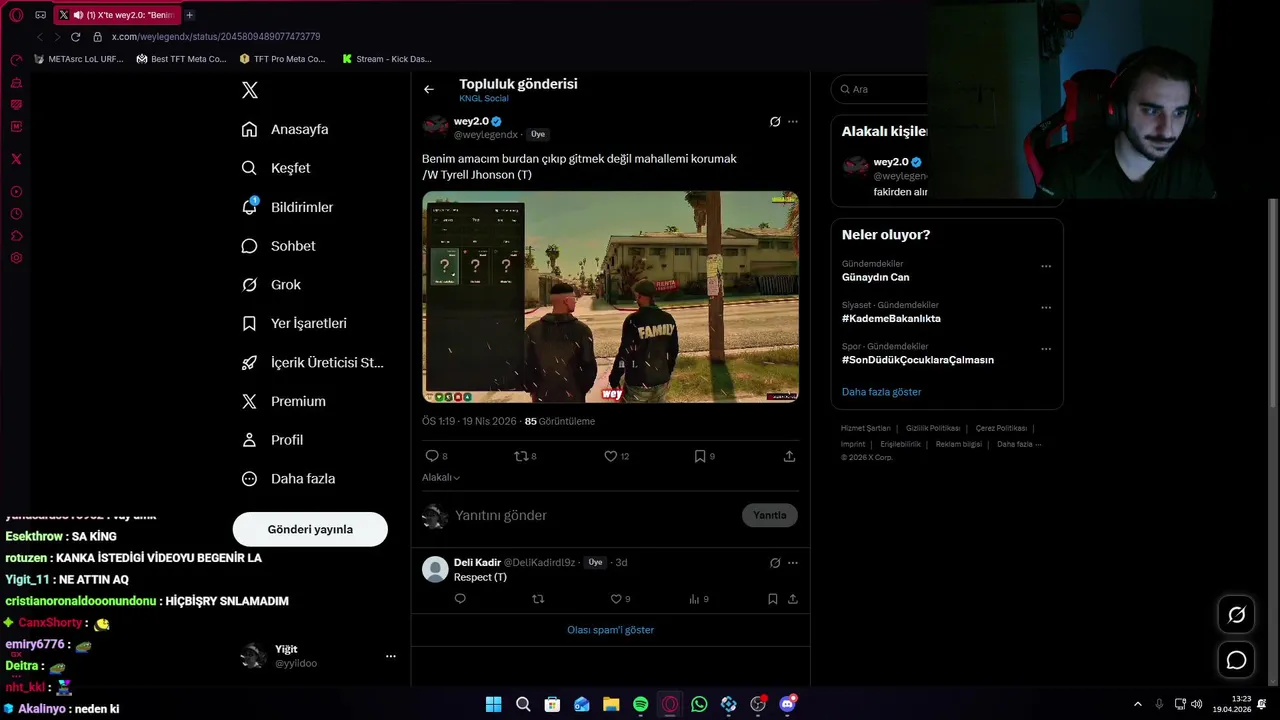
Task: Open account switcher menu for Yiğit
Action: (390, 656)
